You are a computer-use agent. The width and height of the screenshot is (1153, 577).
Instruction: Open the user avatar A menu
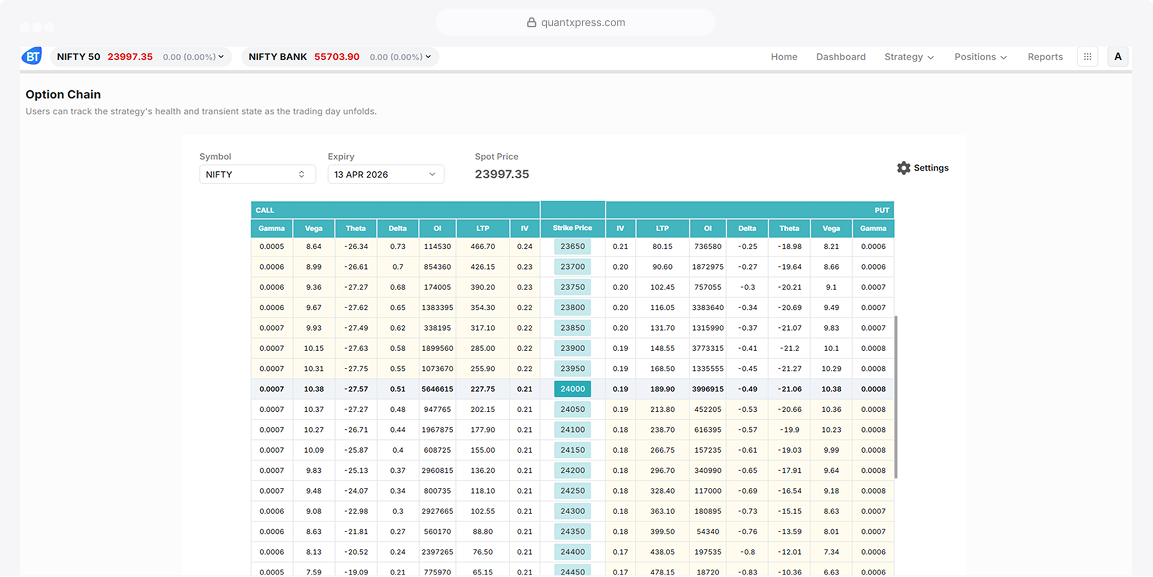coord(1118,57)
